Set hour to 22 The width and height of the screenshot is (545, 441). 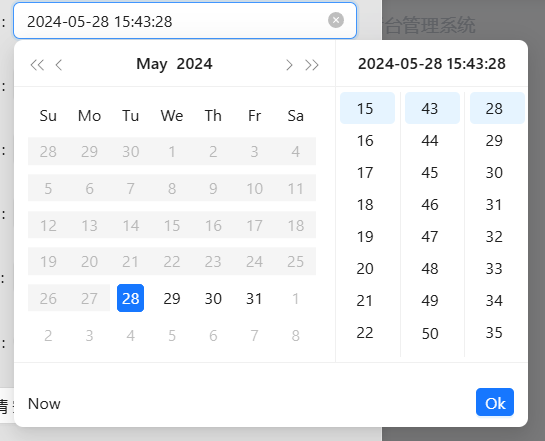[x=367, y=333]
